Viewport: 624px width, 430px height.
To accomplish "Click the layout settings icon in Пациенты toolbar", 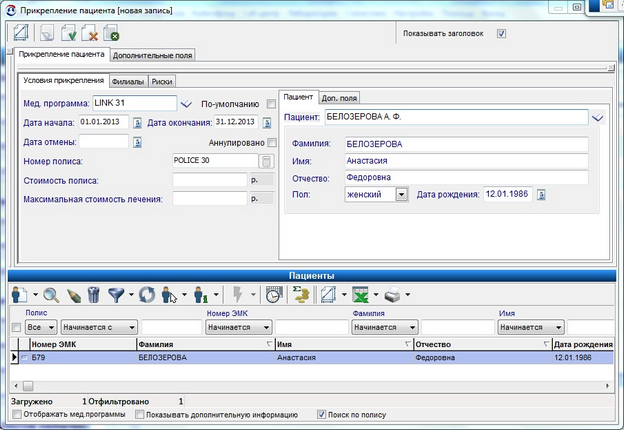I will pyautogui.click(x=328, y=295).
